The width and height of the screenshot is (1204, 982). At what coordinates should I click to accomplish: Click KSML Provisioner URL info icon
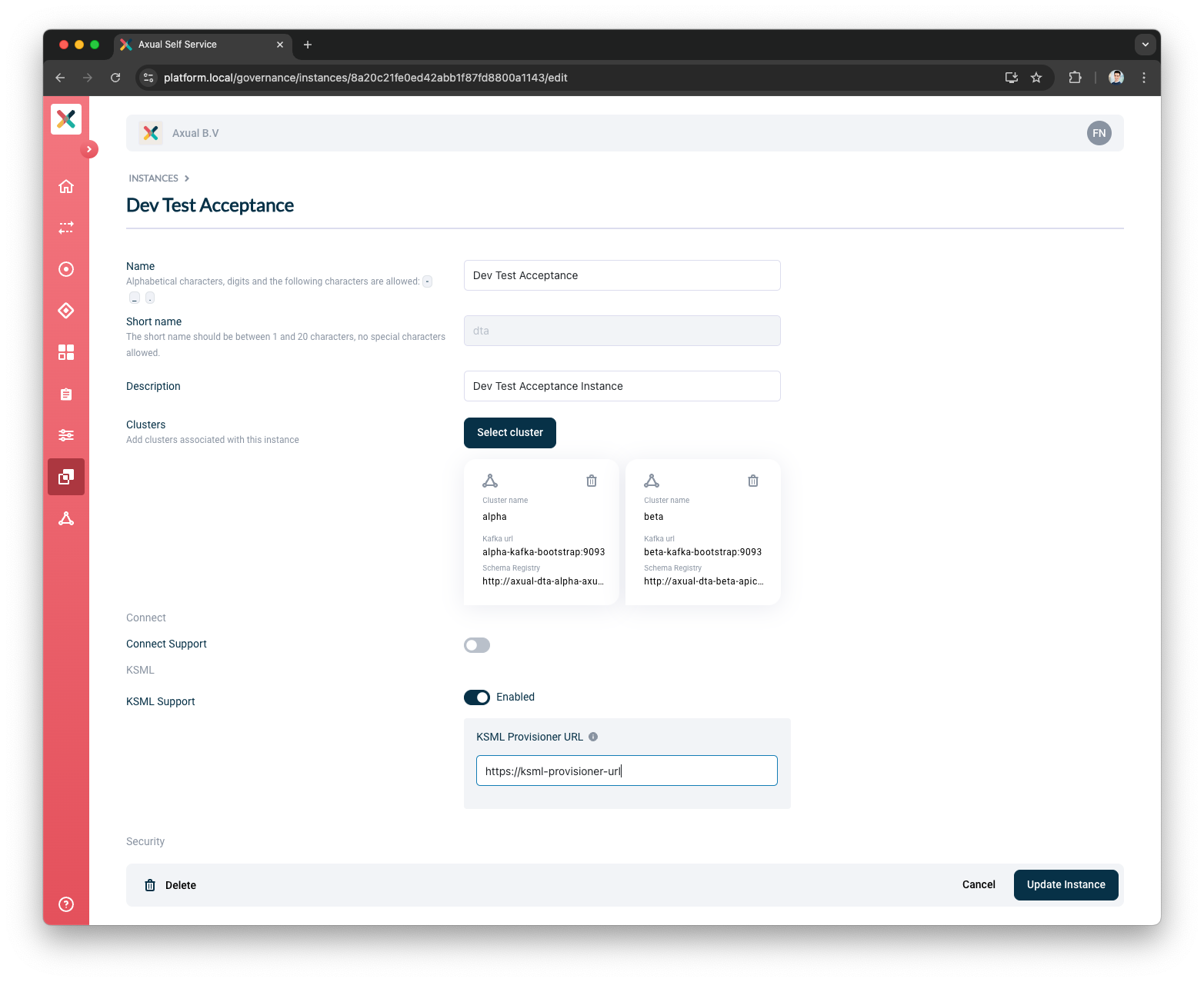click(x=593, y=737)
